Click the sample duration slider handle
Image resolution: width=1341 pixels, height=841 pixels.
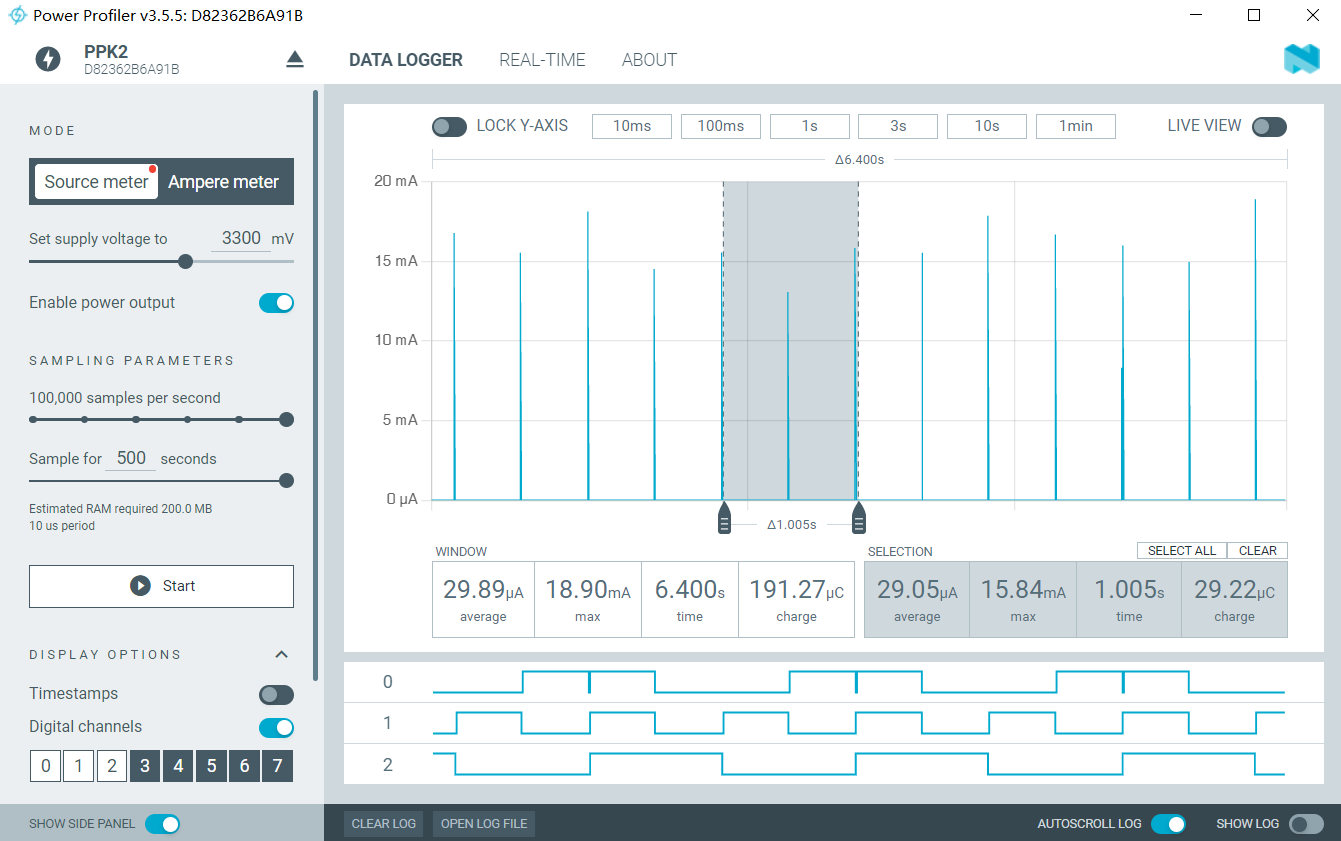click(286, 481)
